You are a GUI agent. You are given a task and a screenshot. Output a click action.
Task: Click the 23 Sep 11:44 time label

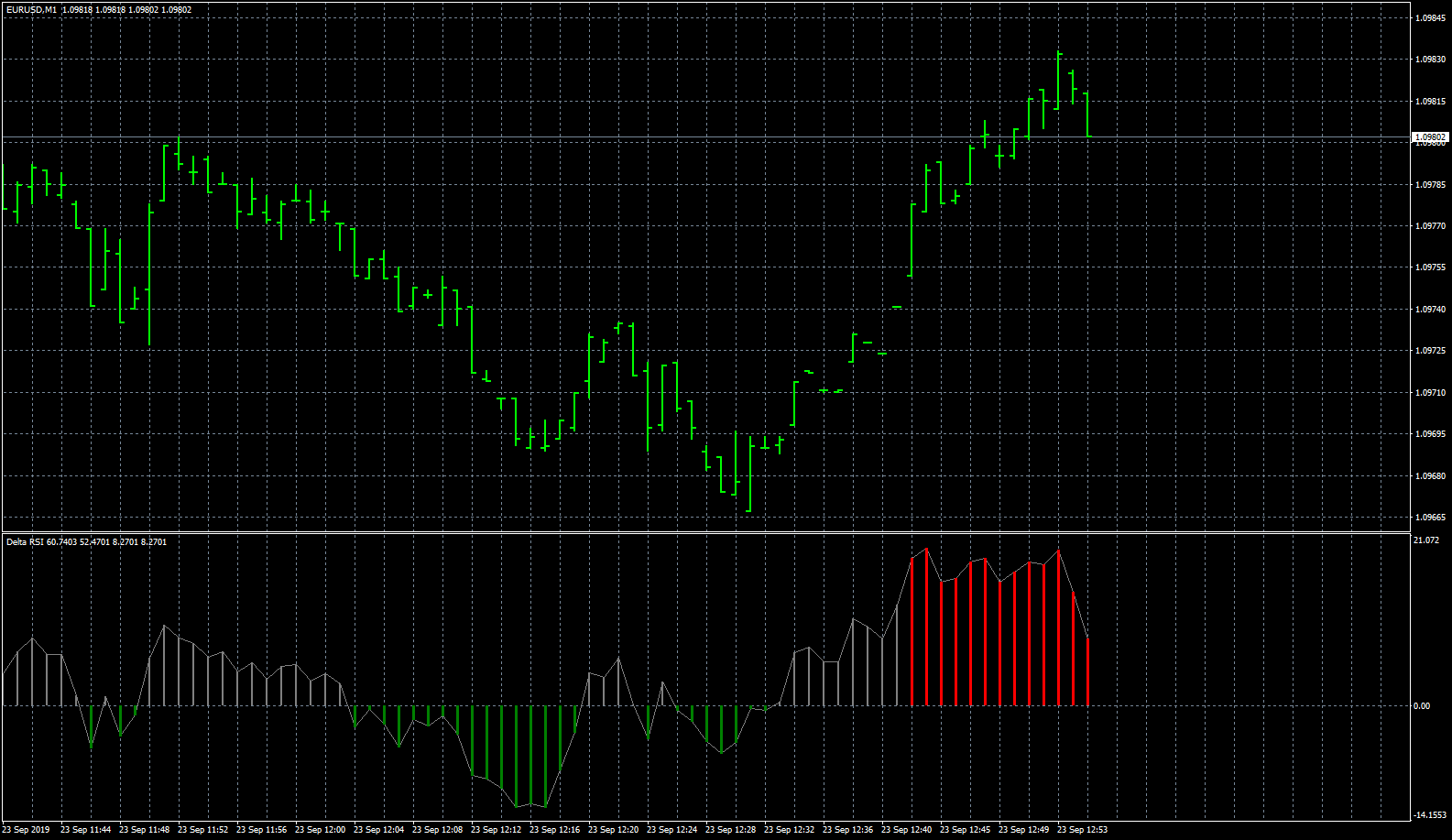(x=86, y=830)
